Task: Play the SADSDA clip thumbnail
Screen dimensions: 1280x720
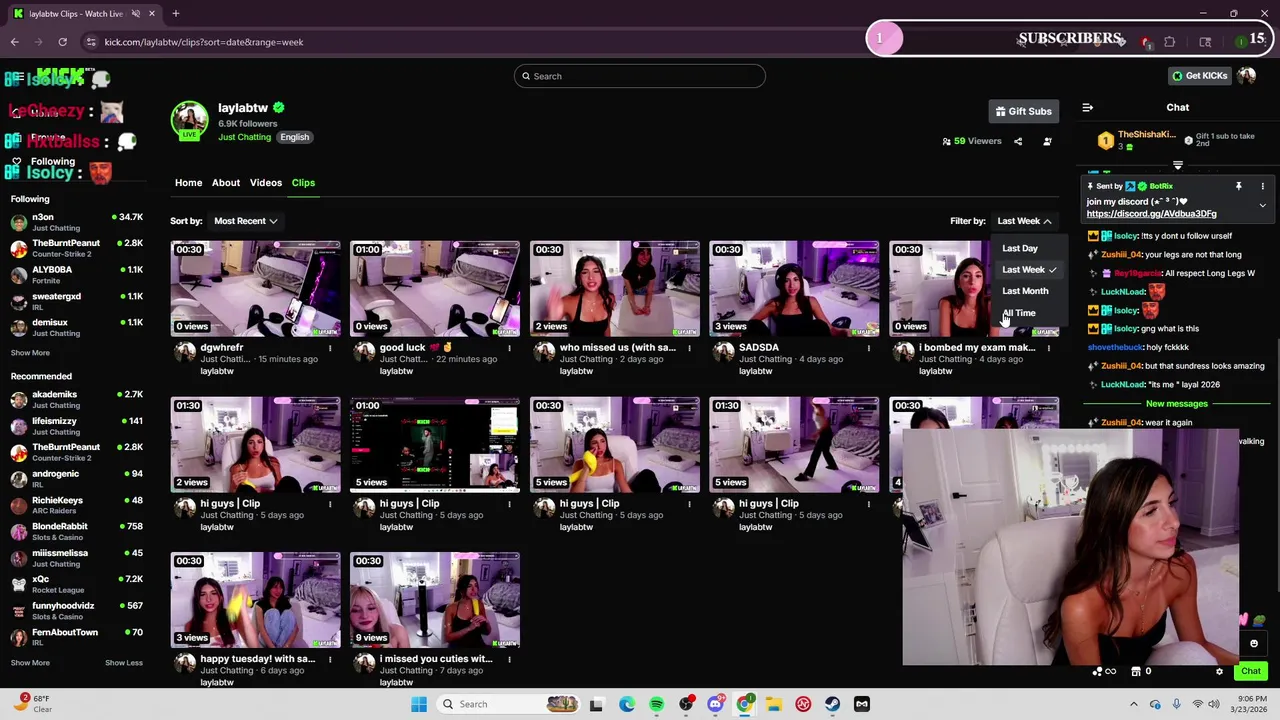Action: (x=794, y=288)
